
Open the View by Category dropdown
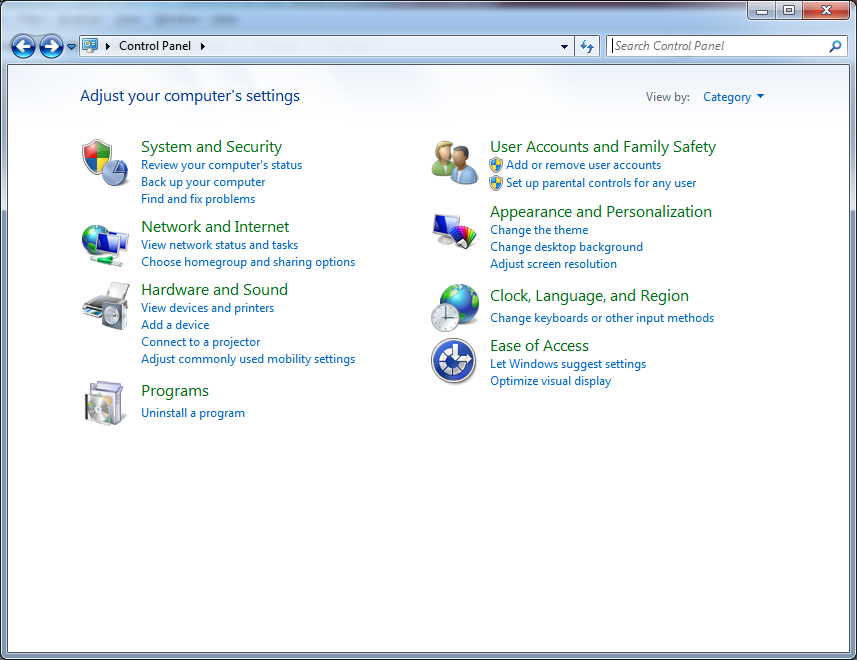(x=733, y=97)
